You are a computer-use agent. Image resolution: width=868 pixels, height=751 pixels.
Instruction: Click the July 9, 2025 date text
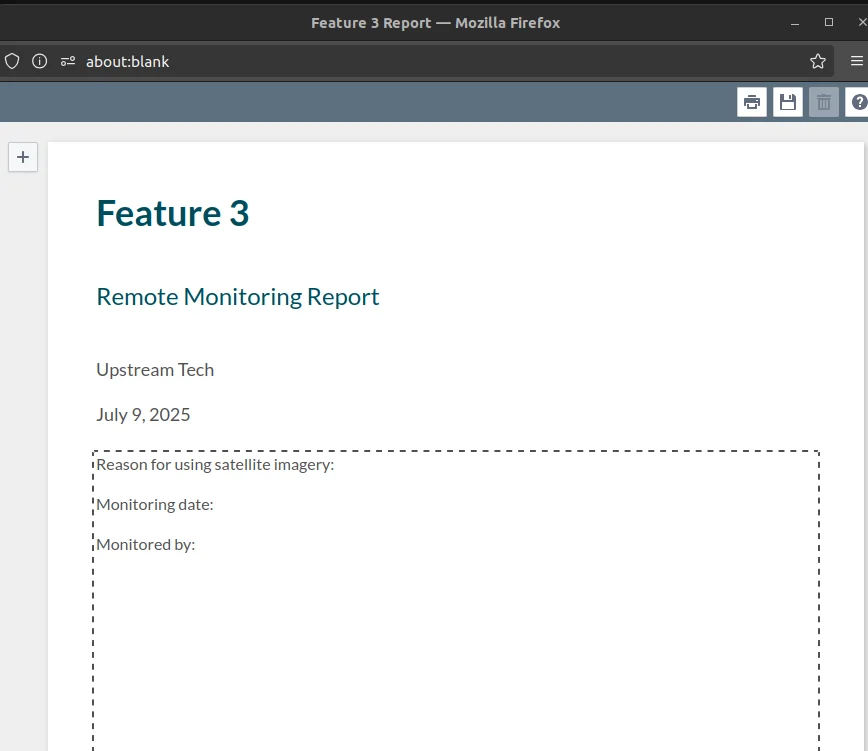pos(143,415)
